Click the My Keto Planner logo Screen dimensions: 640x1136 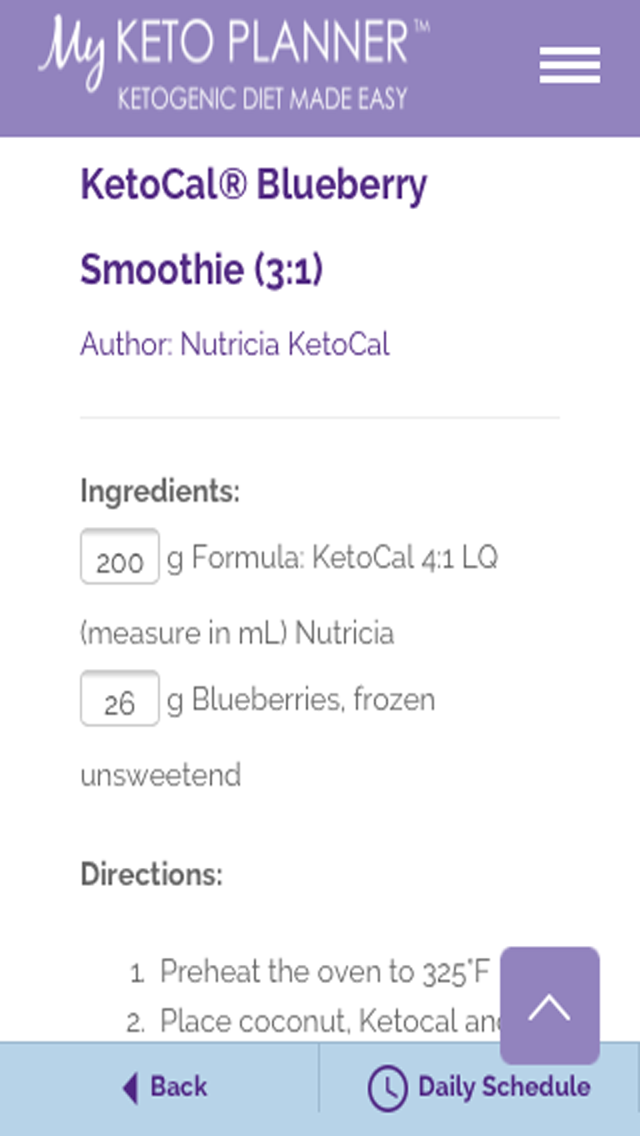(x=233, y=63)
